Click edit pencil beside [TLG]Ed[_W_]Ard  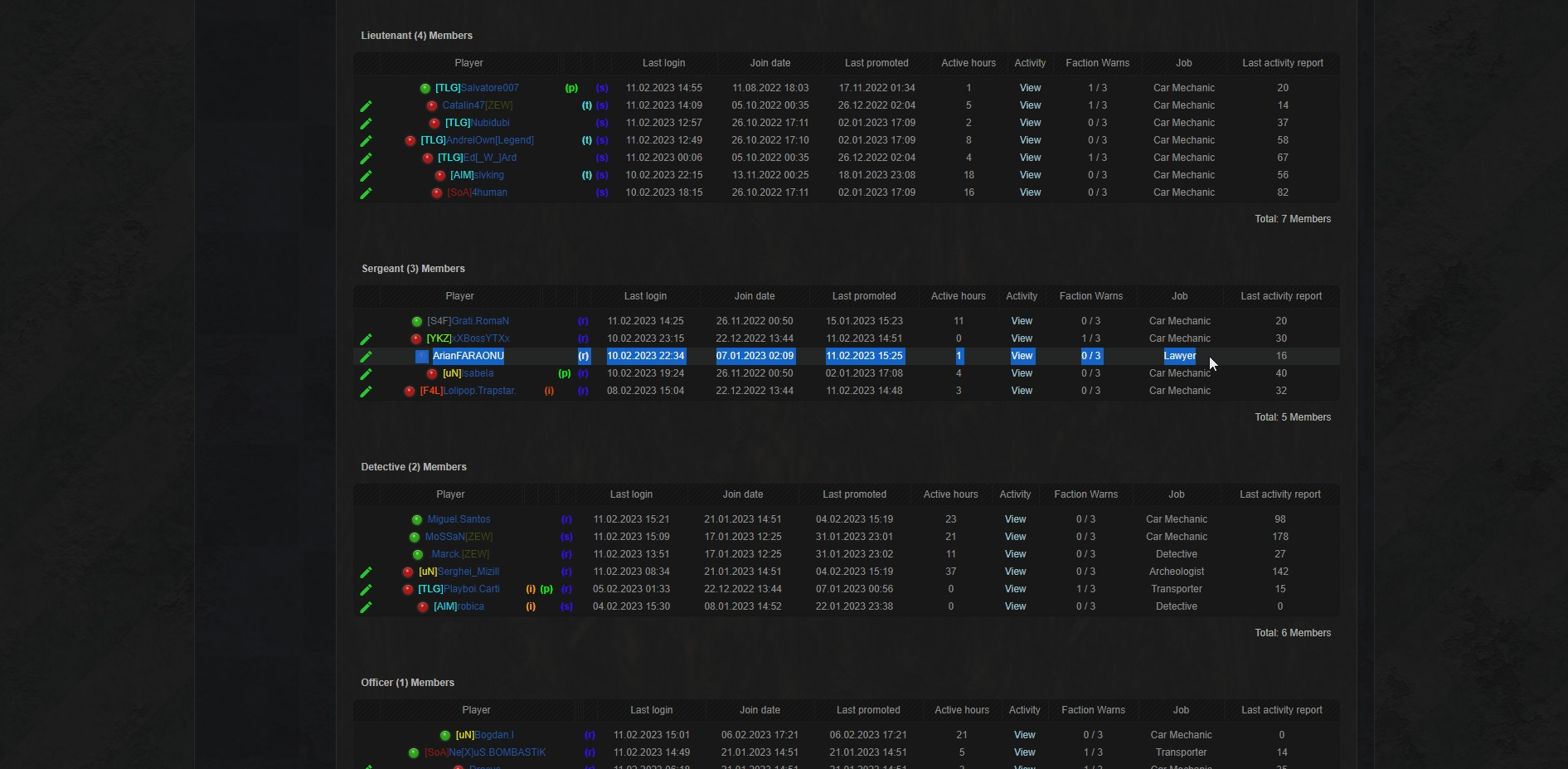click(366, 158)
